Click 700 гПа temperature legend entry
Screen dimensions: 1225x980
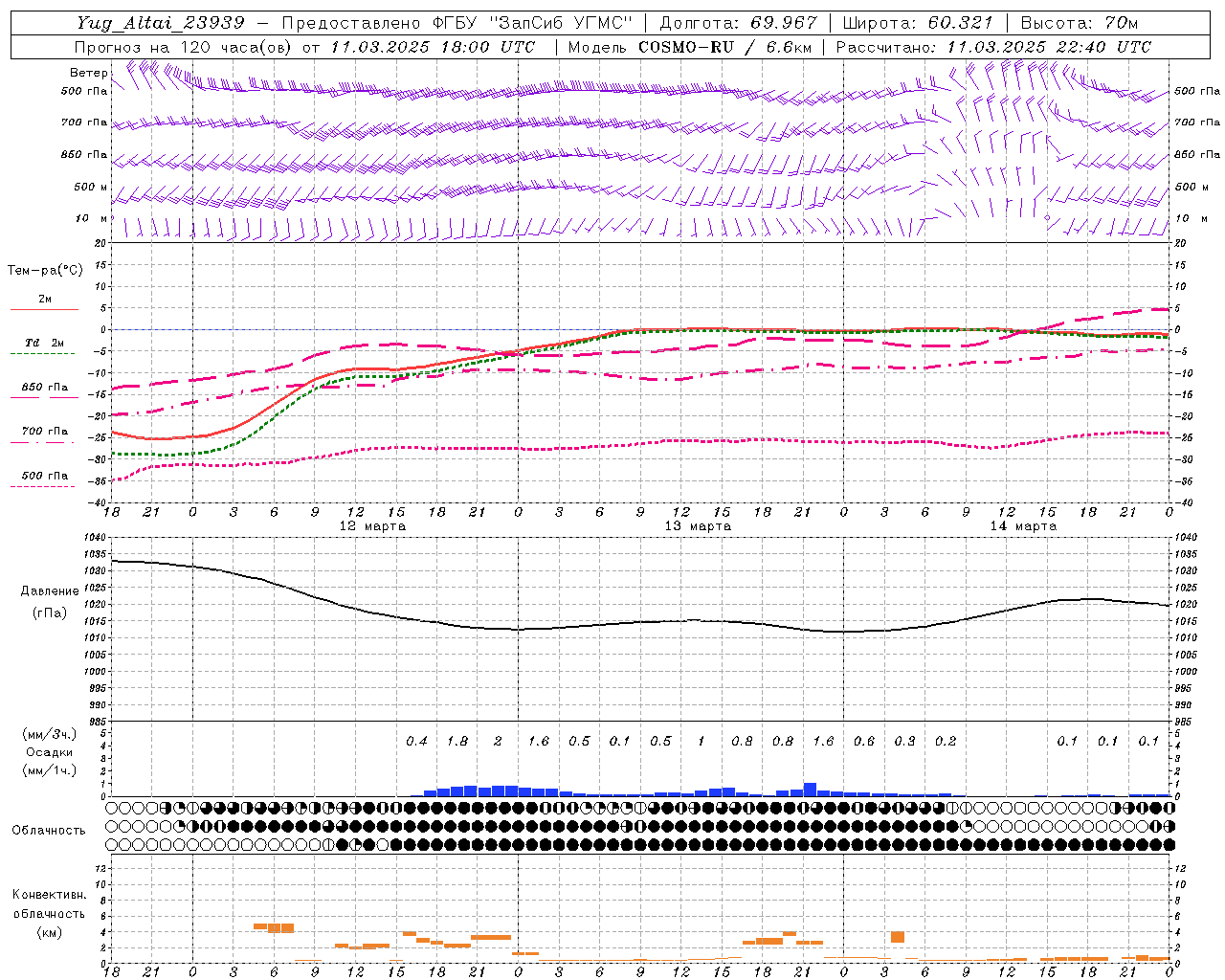[45, 432]
